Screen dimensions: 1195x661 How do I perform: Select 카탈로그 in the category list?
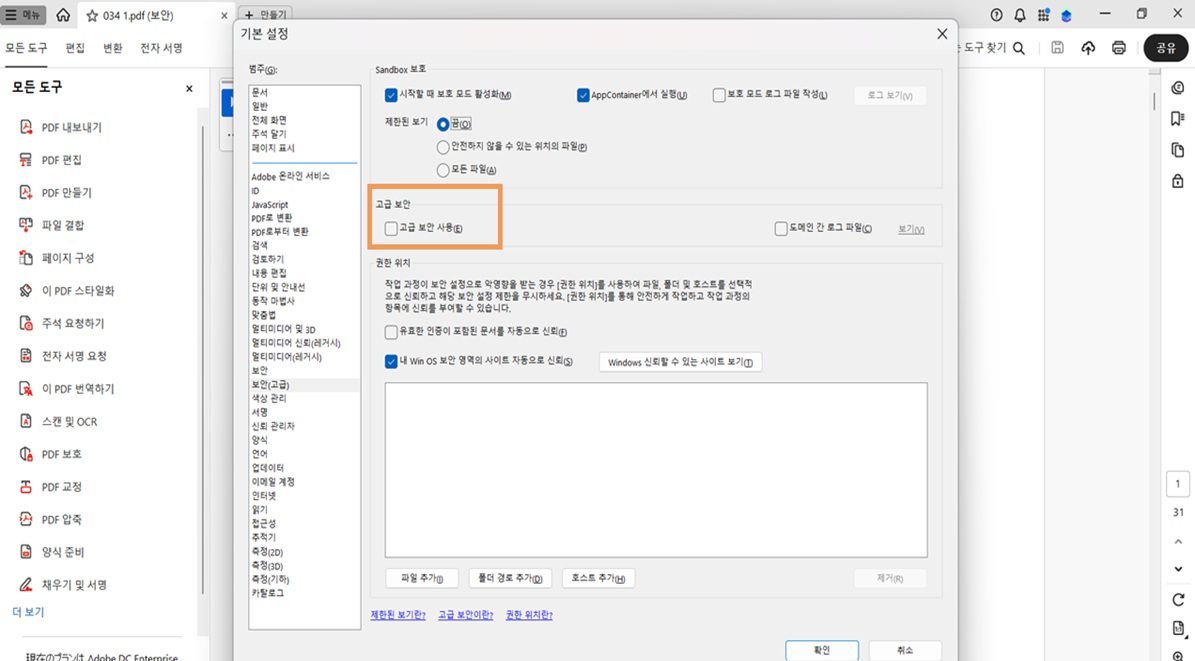click(268, 593)
